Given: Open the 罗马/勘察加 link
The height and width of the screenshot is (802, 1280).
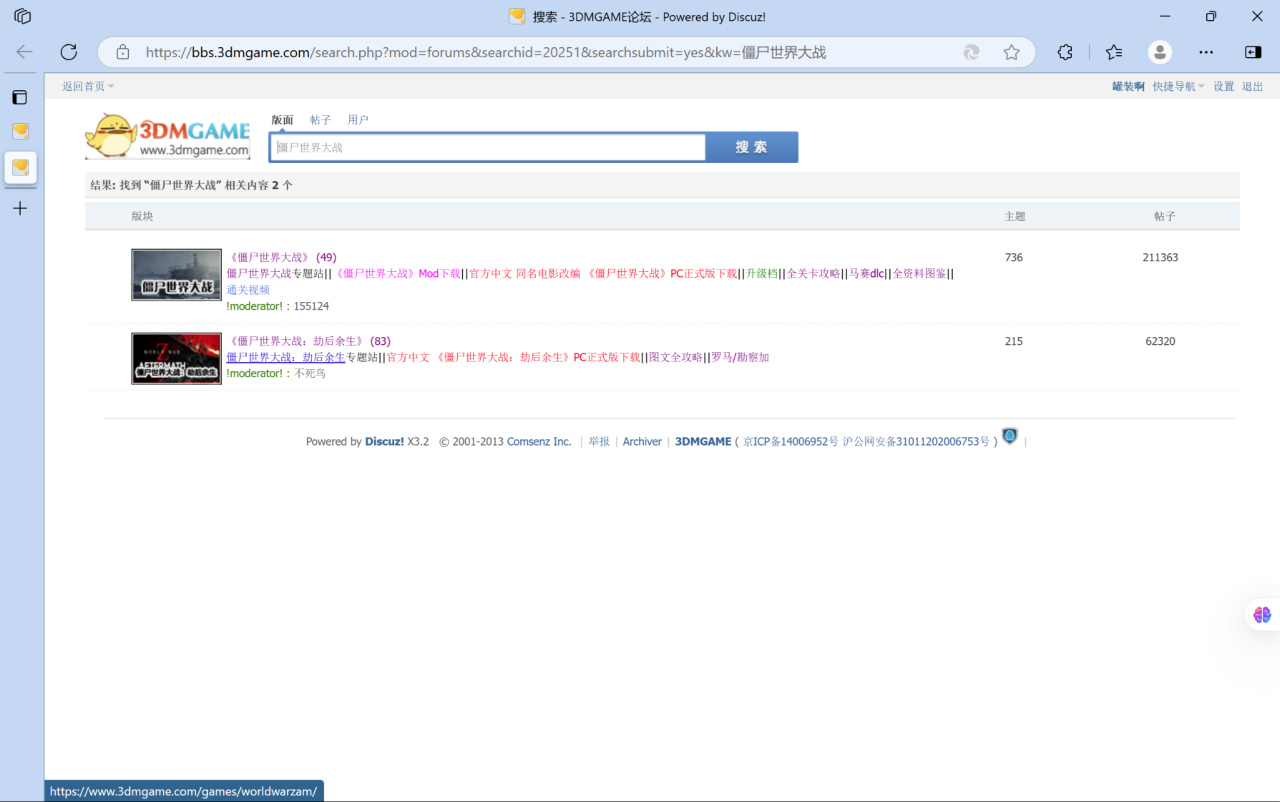Looking at the screenshot, I should coord(740,358).
